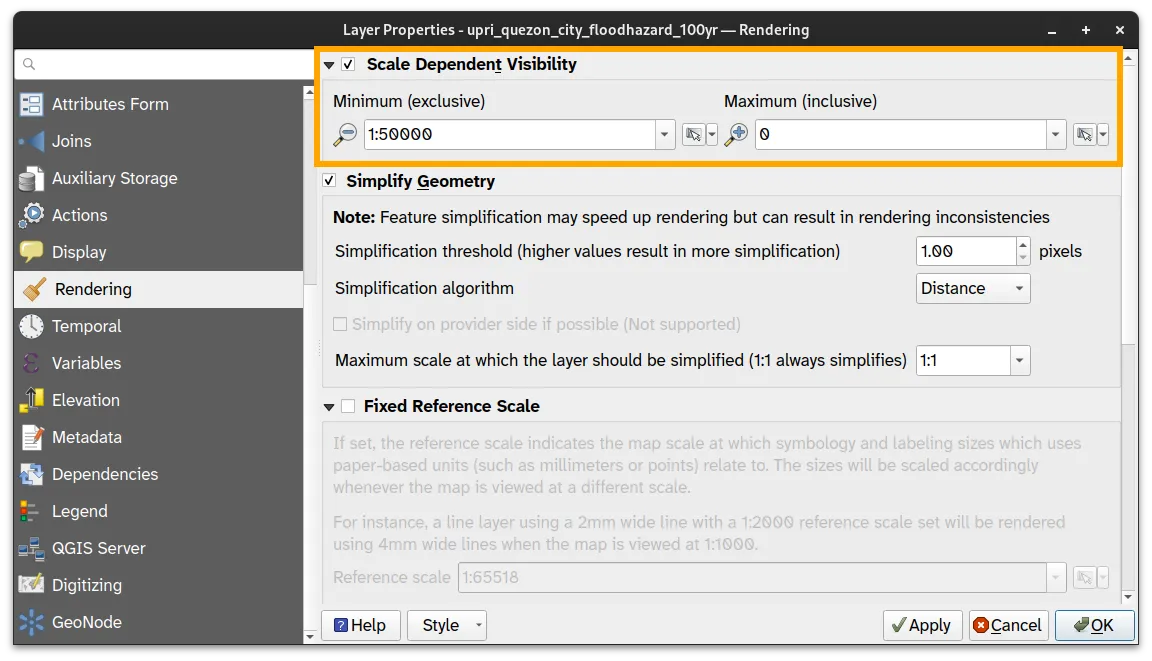The width and height of the screenshot is (1152, 661).
Task: Open the Elevation settings page
Action: click(x=86, y=400)
